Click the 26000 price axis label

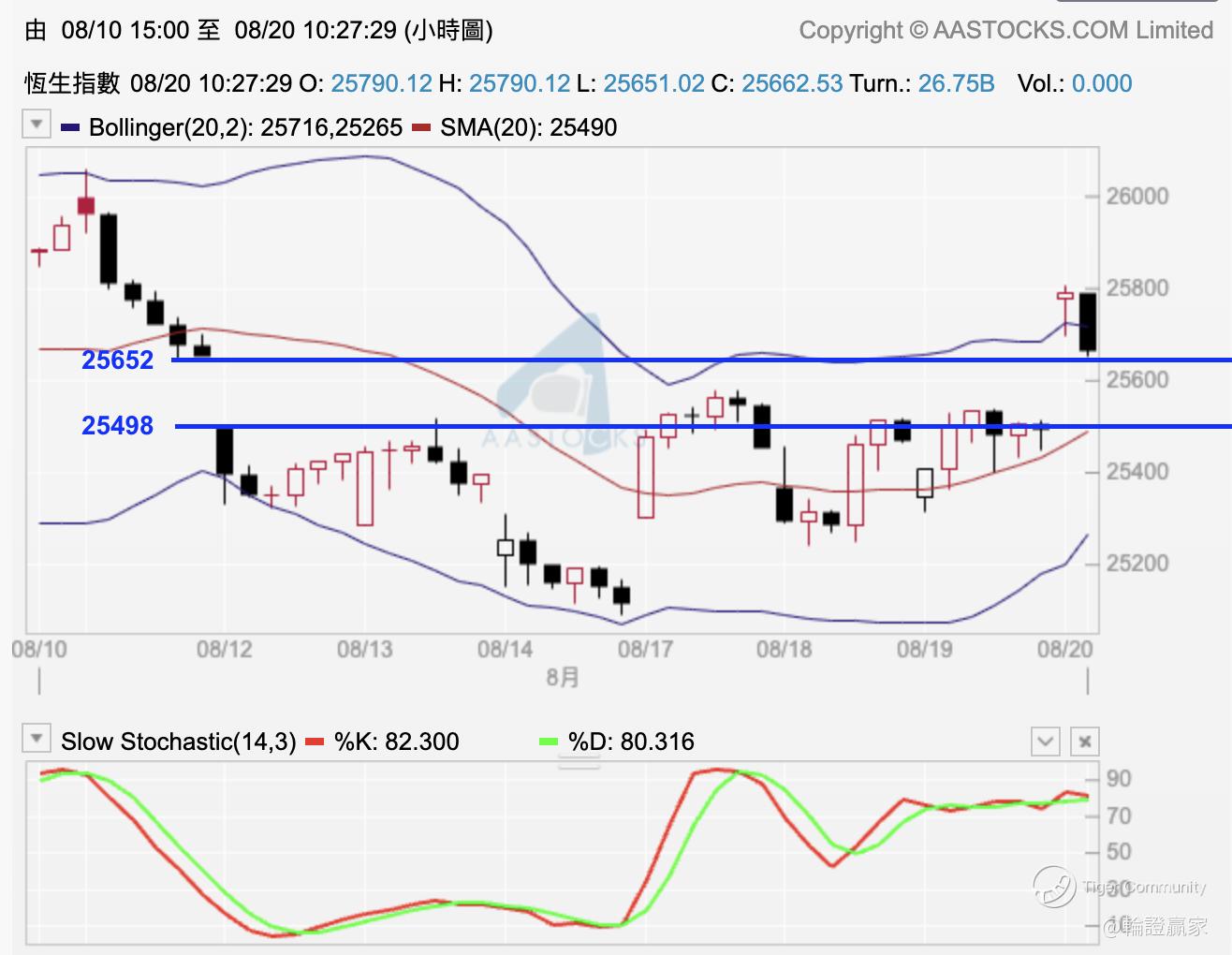(1137, 197)
